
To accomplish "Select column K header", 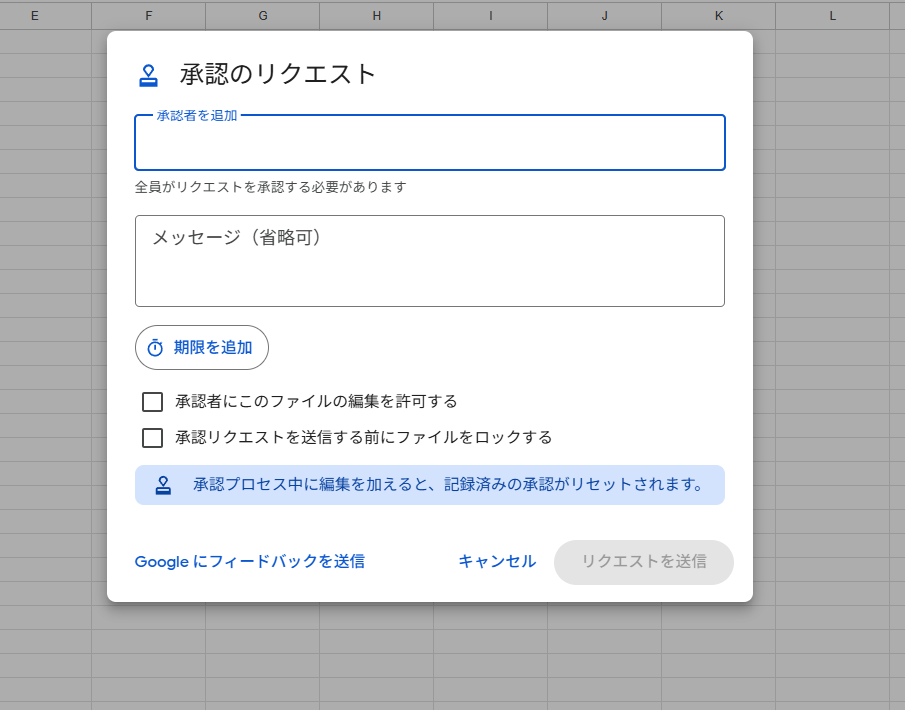I will [x=718, y=15].
